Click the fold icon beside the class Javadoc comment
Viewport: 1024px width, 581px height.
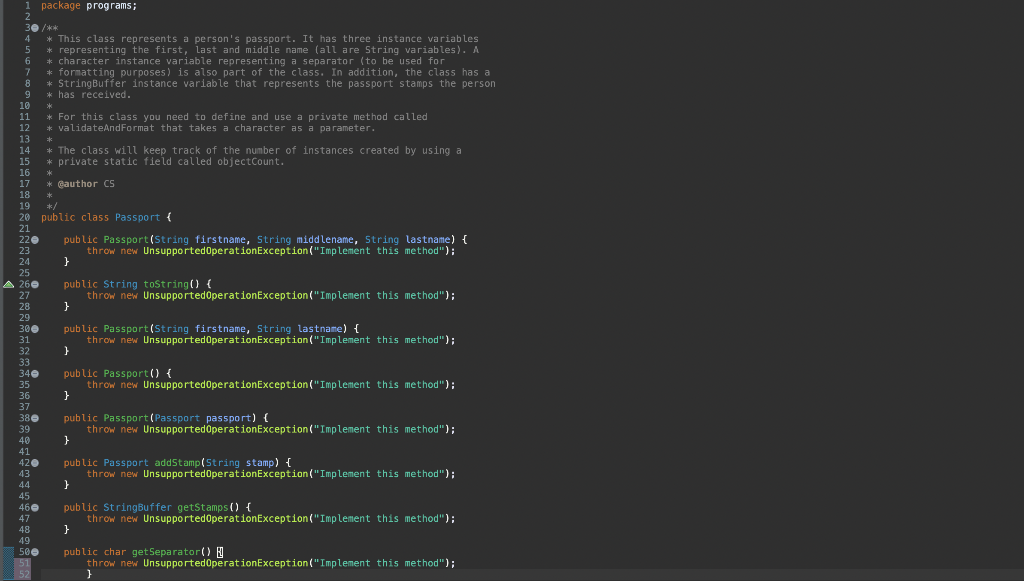[x=33, y=27]
